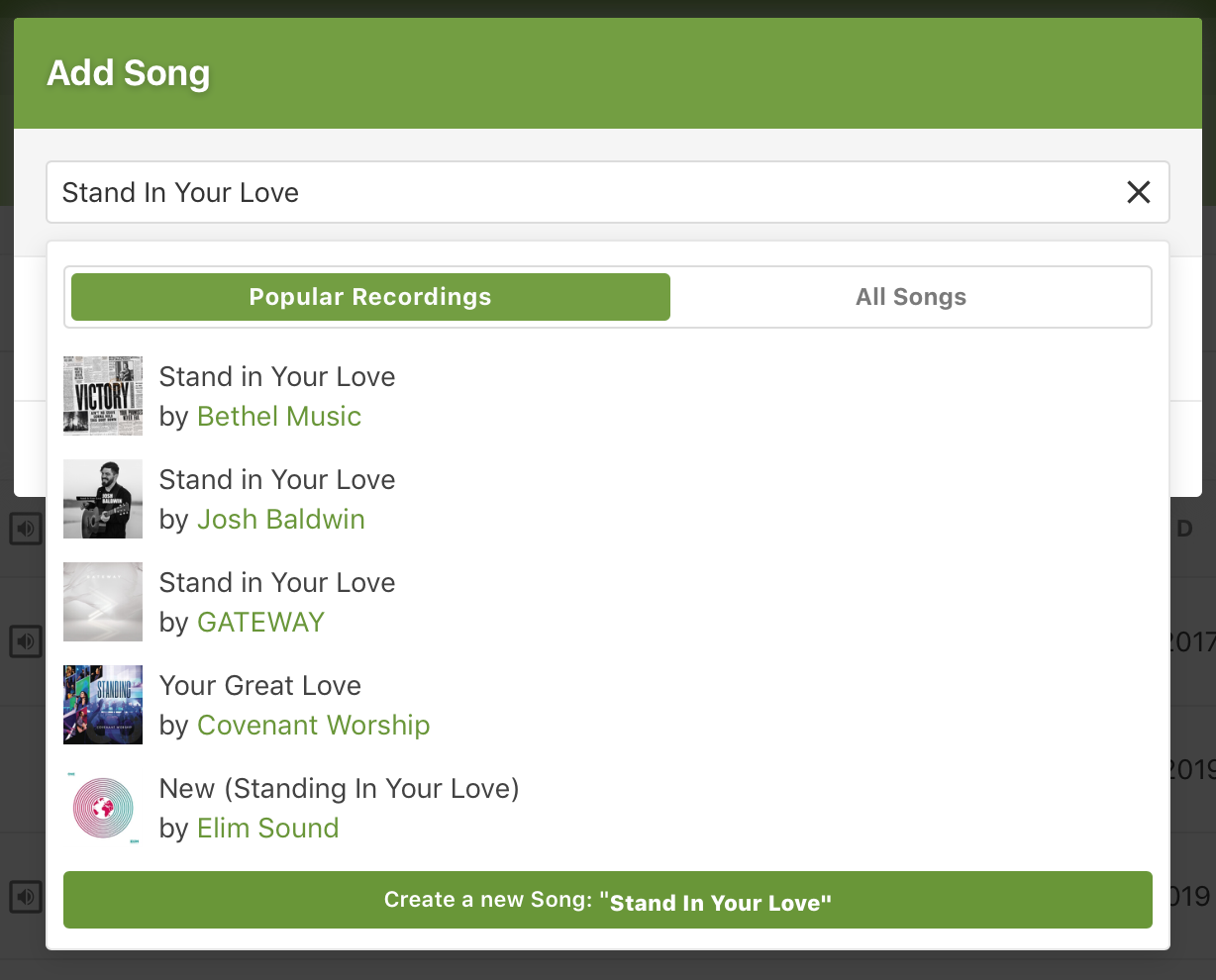Clear the search text using the X icon

(x=1139, y=192)
